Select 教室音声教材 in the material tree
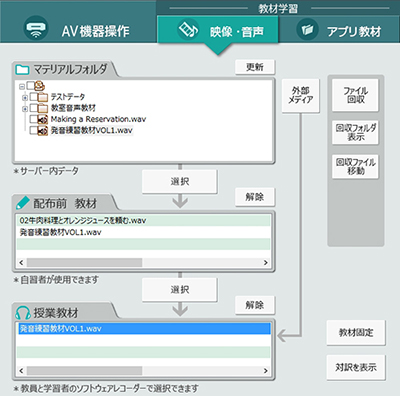This screenshot has height=396, width=400. coord(73,108)
